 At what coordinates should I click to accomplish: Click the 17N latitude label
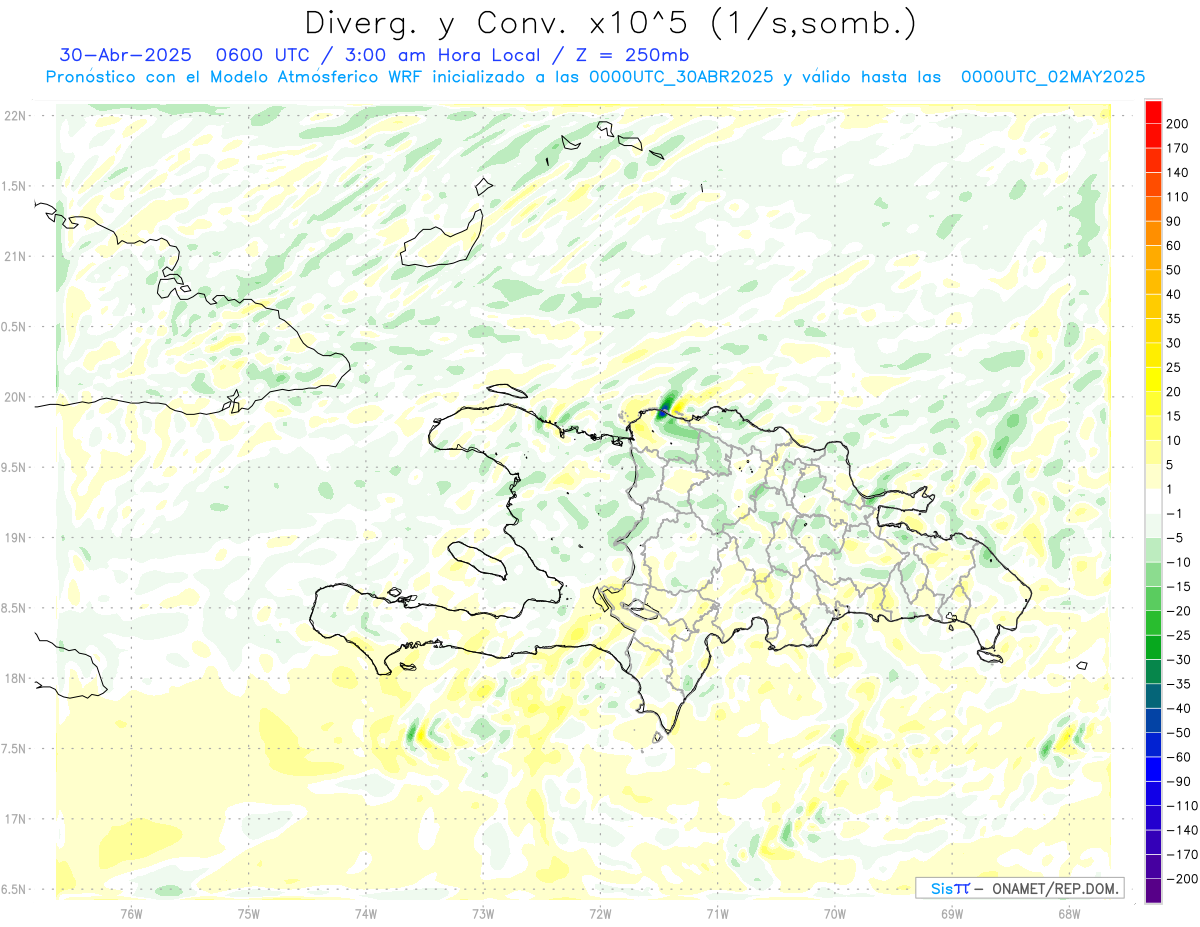pyautogui.click(x=14, y=819)
